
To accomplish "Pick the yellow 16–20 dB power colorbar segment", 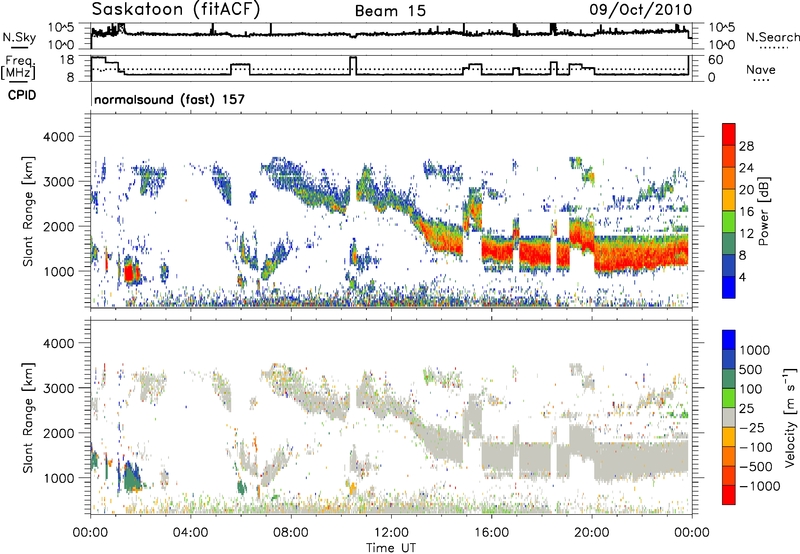I will coord(729,199).
